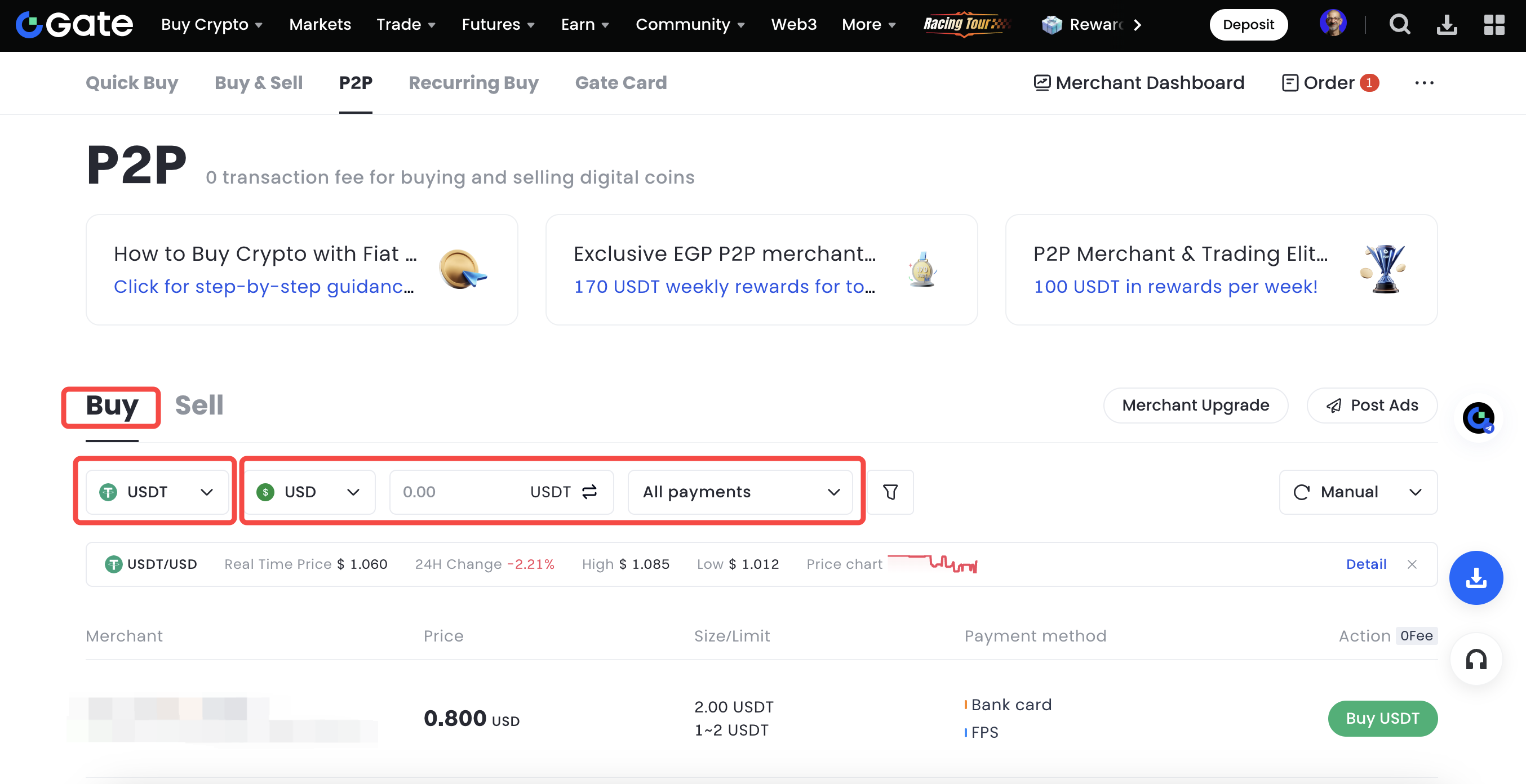Close the USDT/USD price info bar
Viewport: 1526px width, 784px height.
(1412, 564)
